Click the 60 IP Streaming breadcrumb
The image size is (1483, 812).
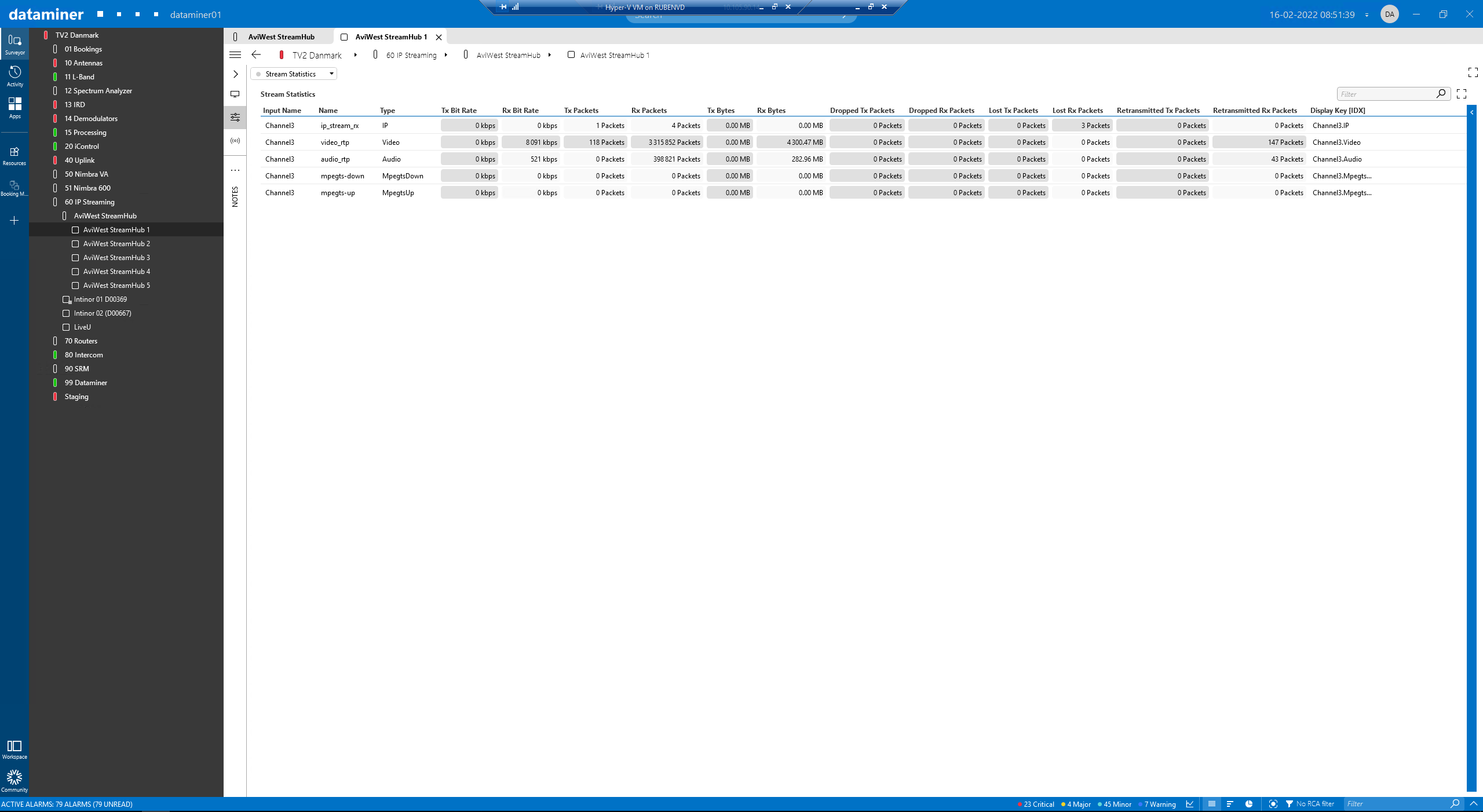tap(411, 55)
